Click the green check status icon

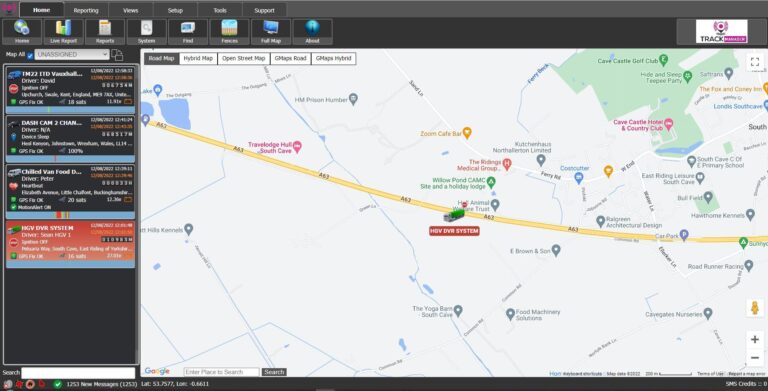(x=57, y=385)
